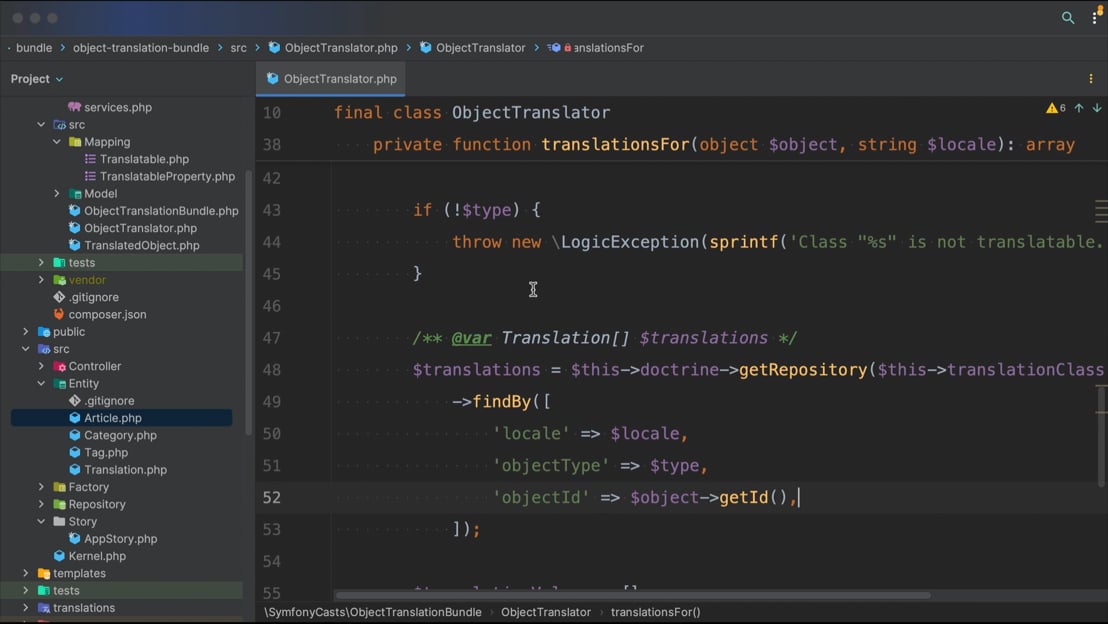This screenshot has width=1108, height=624.
Task: Collapse the Mapping folder
Action: (57, 142)
